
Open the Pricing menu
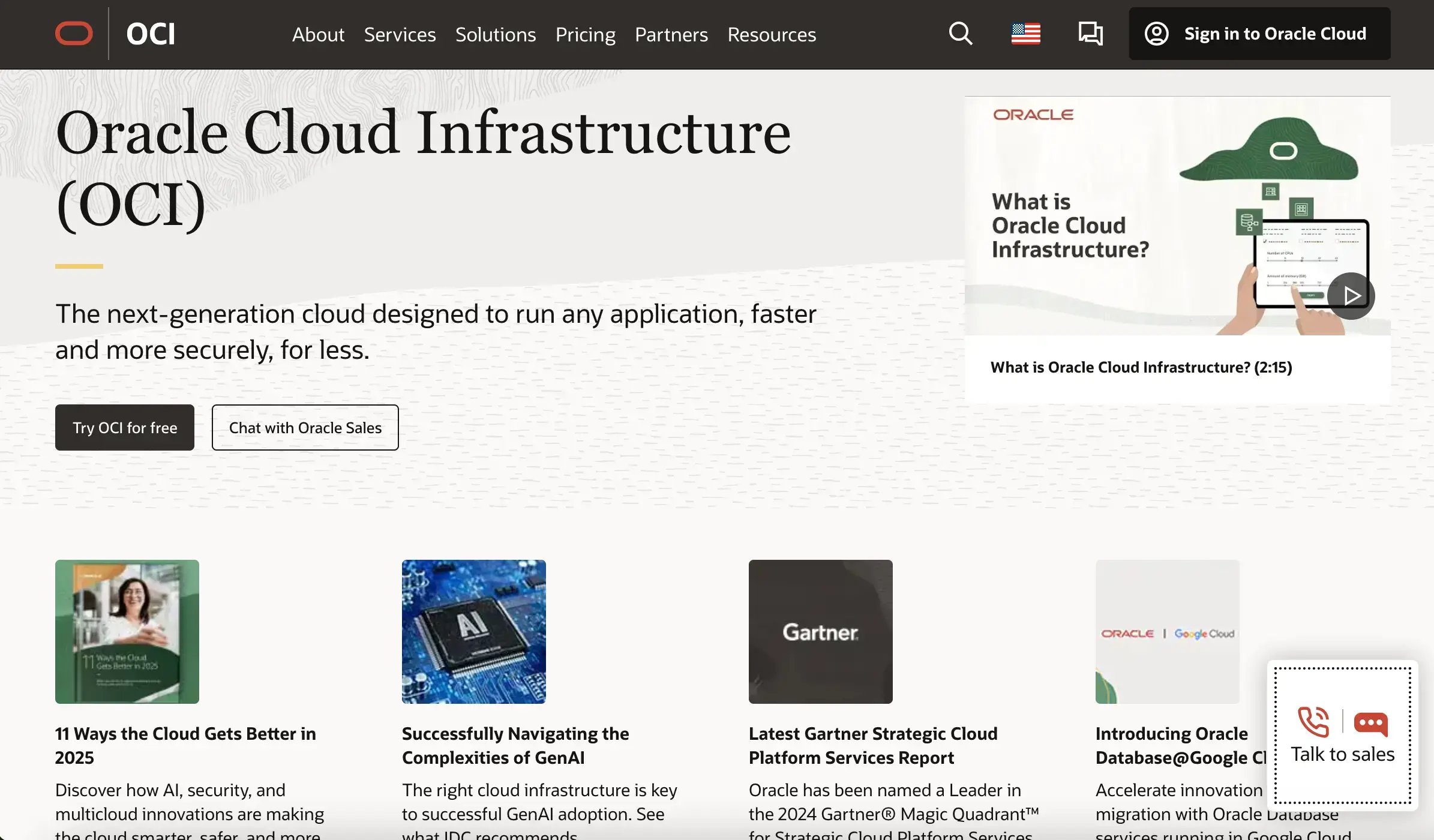tap(586, 35)
